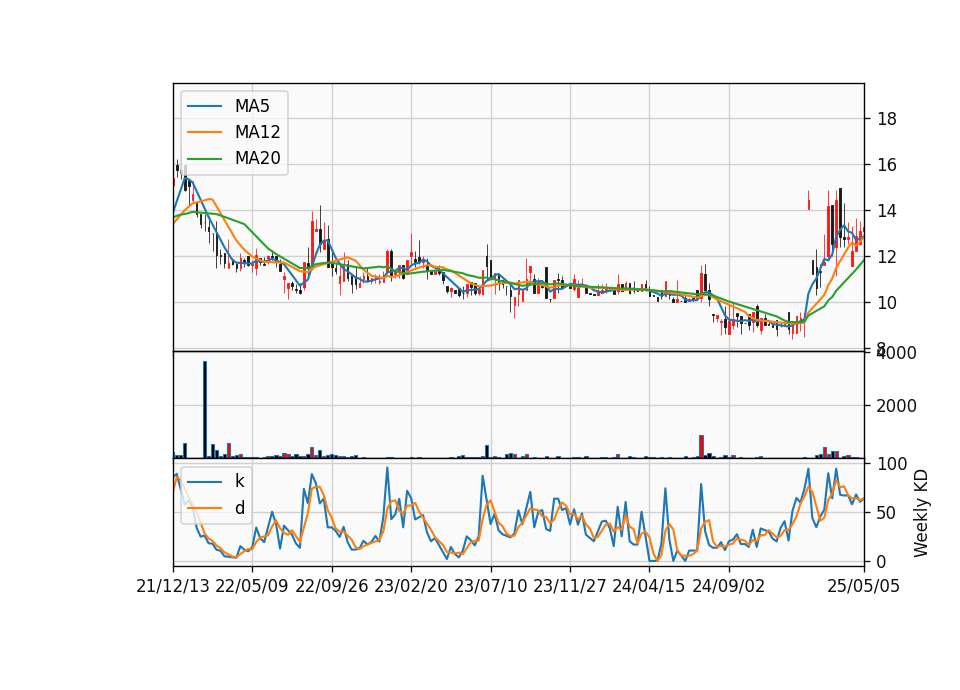Click the MA12 orange line sample in legend
The image size is (960, 690).
click(x=204, y=132)
